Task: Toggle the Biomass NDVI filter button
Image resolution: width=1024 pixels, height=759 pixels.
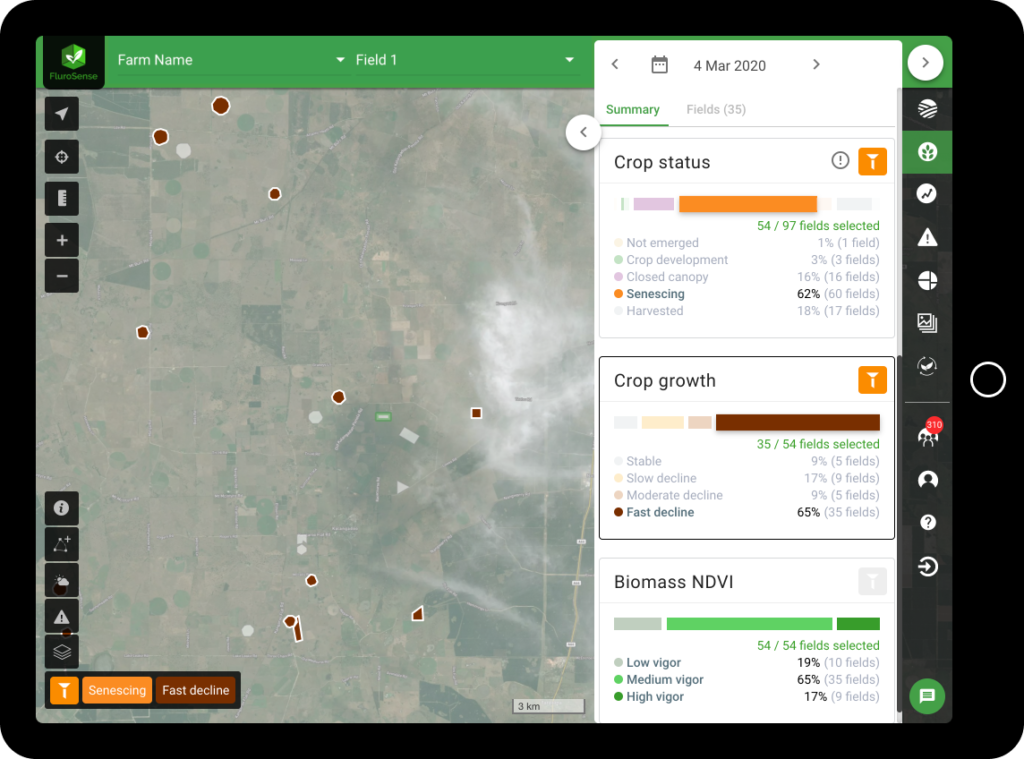Action: [872, 581]
